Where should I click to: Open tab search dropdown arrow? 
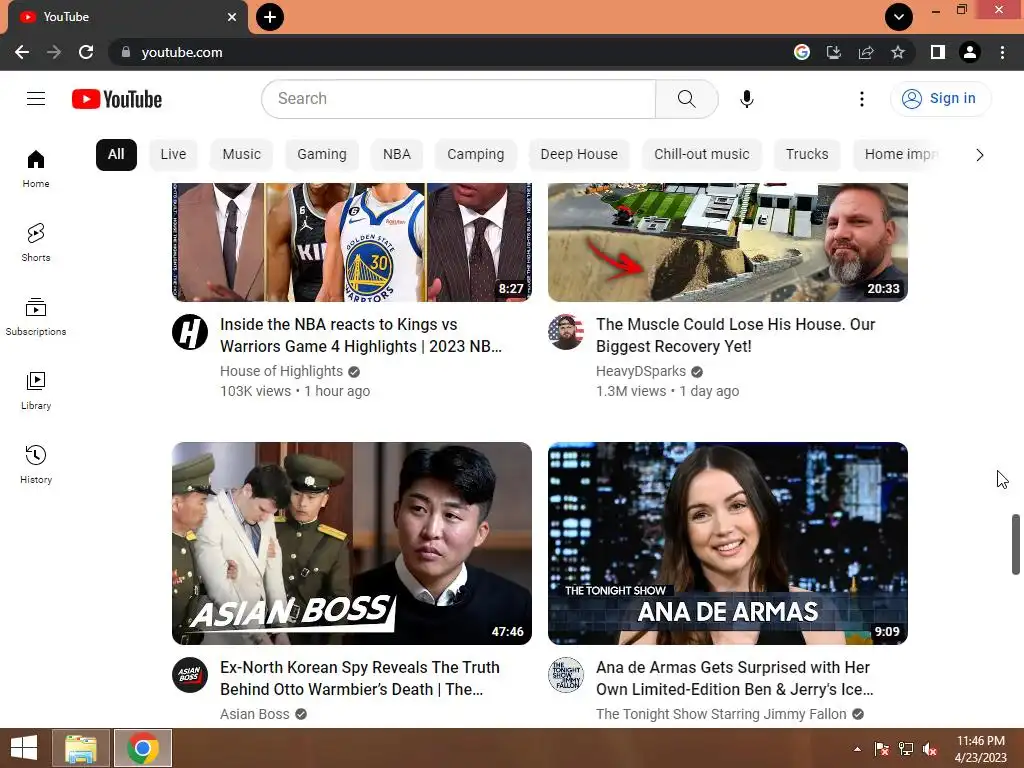tap(899, 17)
